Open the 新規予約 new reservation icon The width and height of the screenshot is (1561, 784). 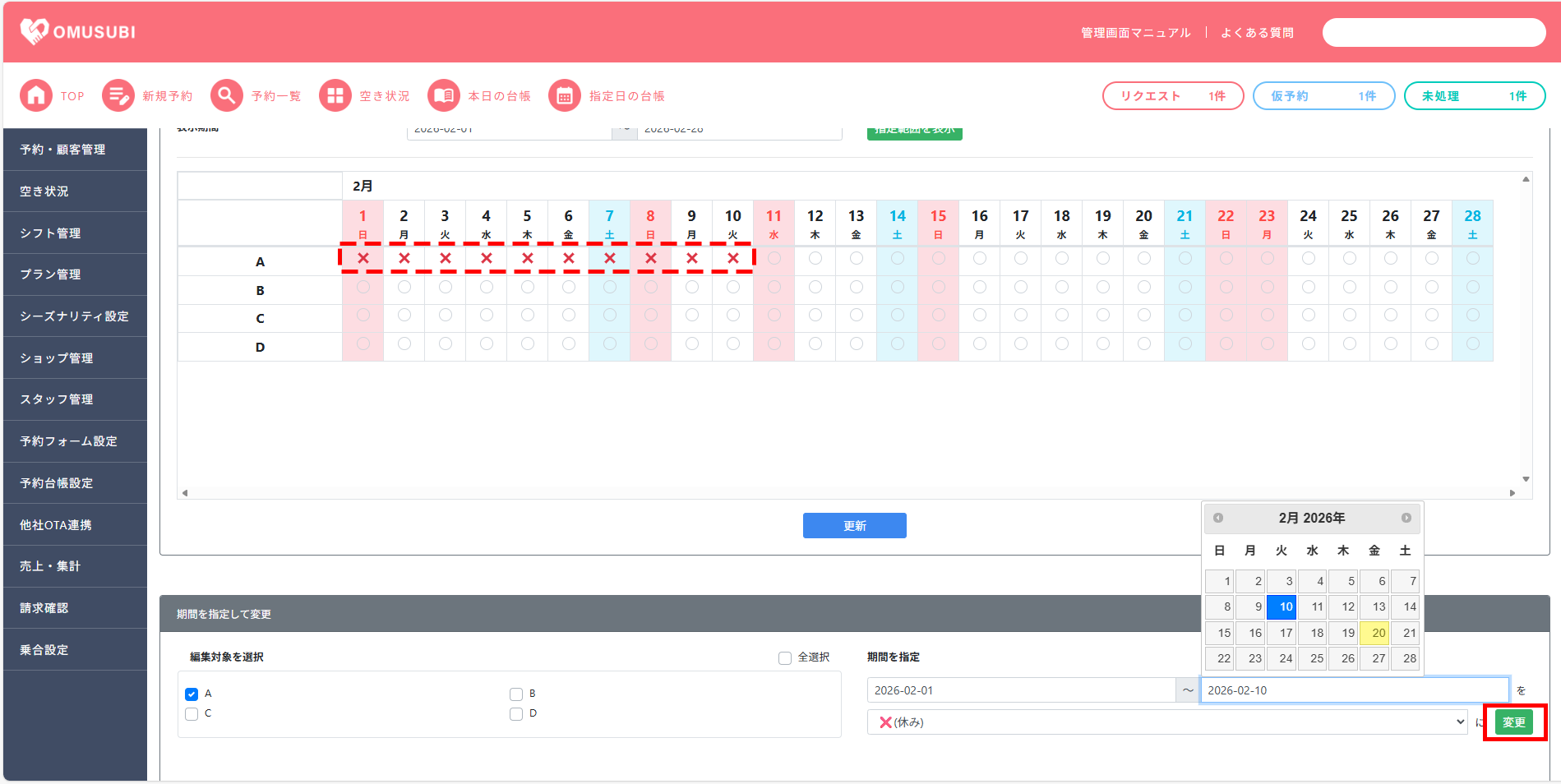pos(118,96)
